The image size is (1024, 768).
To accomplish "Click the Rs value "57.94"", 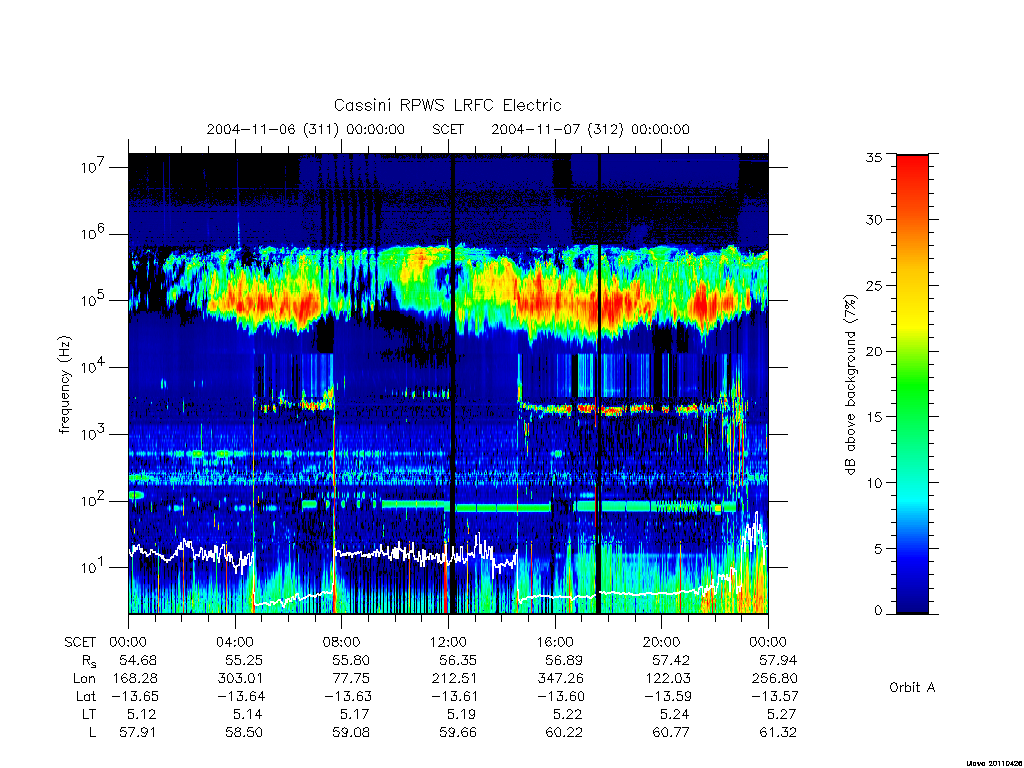I will (x=778, y=660).
